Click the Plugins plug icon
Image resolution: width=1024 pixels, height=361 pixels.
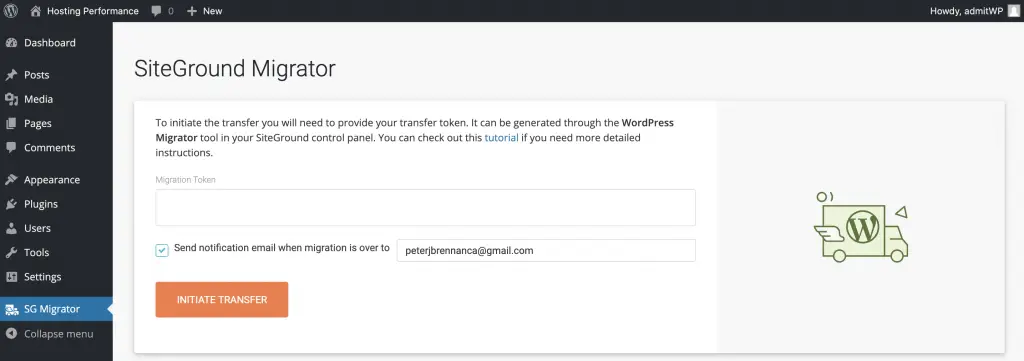click(x=11, y=204)
